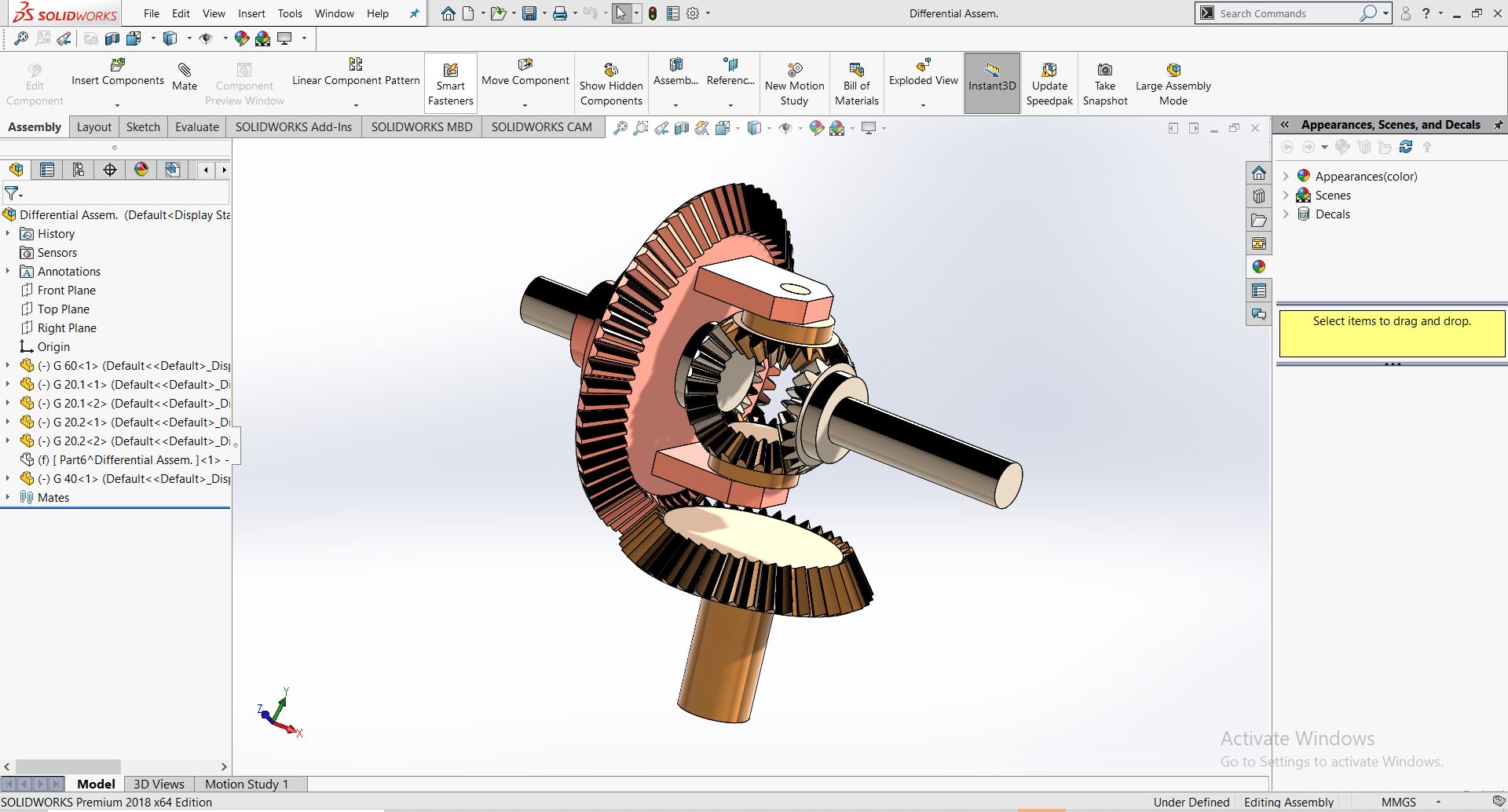Open the Motion Study 1 tab
Viewport: 1508px width, 812px height.
point(247,784)
